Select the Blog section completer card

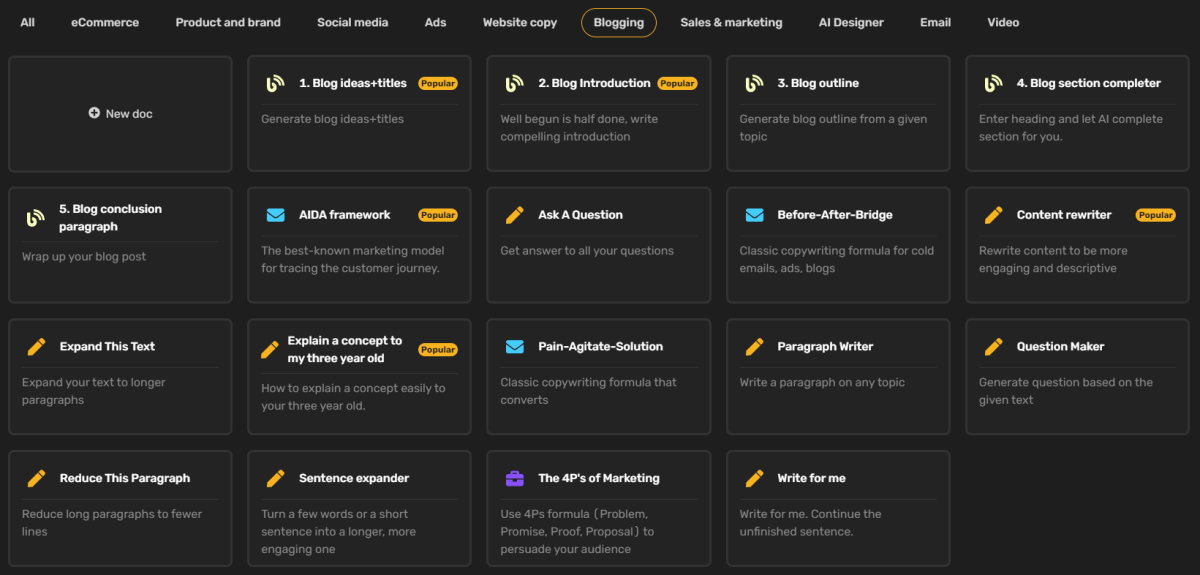1078,114
